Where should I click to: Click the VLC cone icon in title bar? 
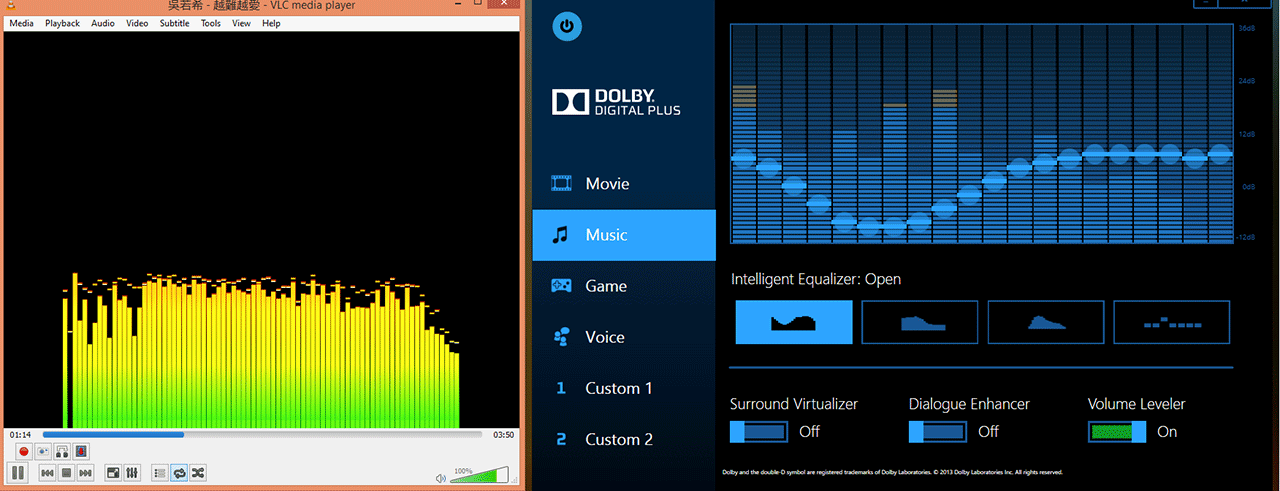(x=11, y=7)
